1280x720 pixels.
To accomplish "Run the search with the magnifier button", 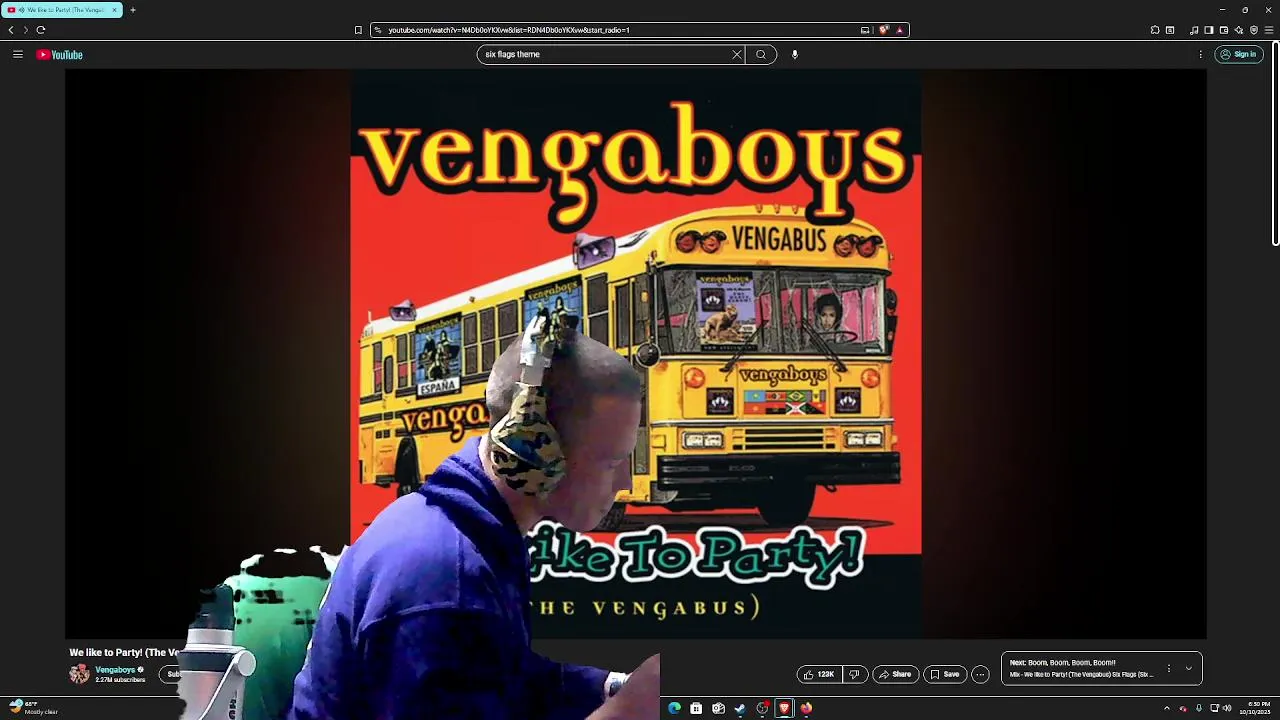I will (x=761, y=55).
